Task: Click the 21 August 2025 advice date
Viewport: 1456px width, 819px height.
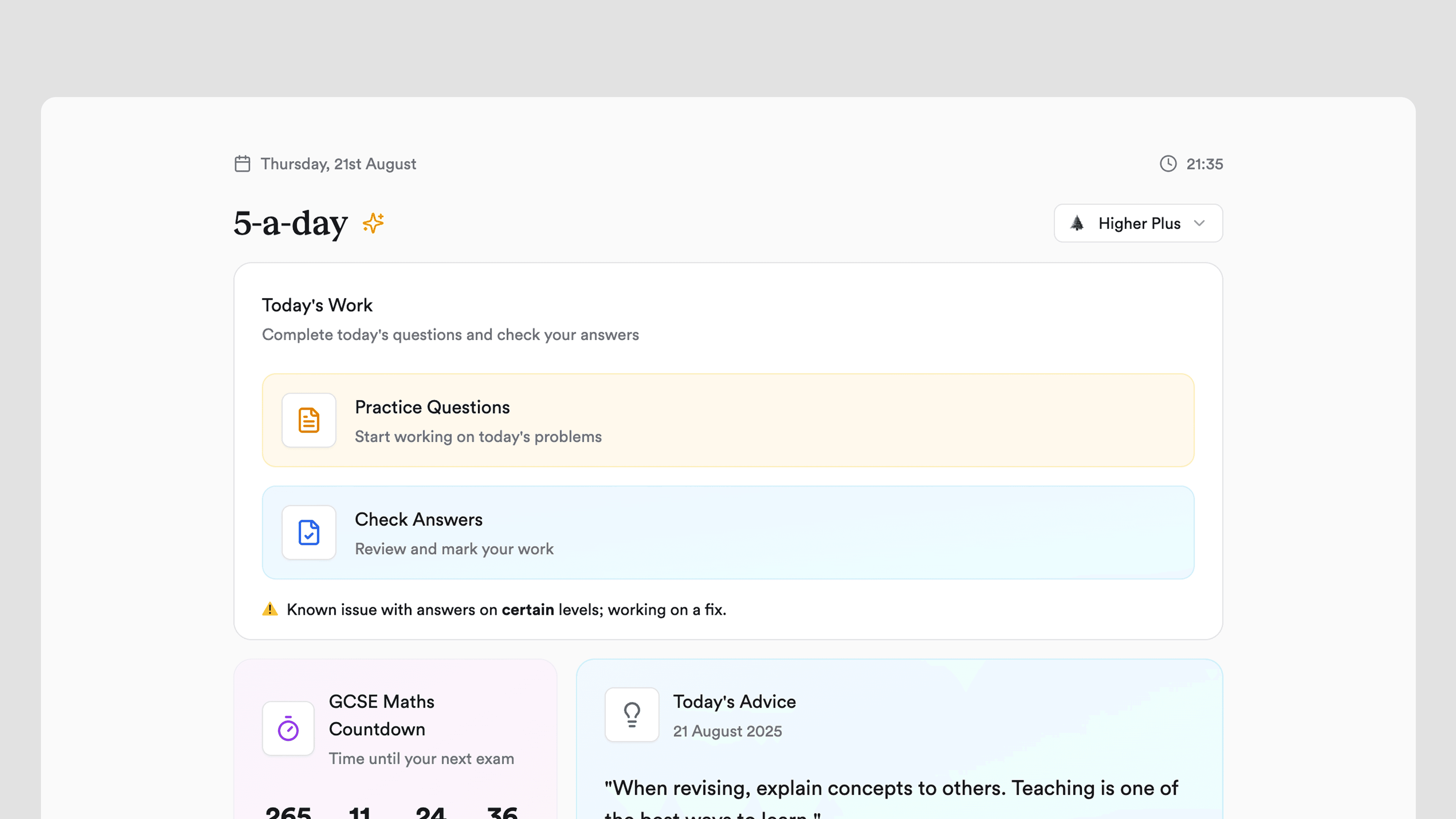Action: coord(728,731)
